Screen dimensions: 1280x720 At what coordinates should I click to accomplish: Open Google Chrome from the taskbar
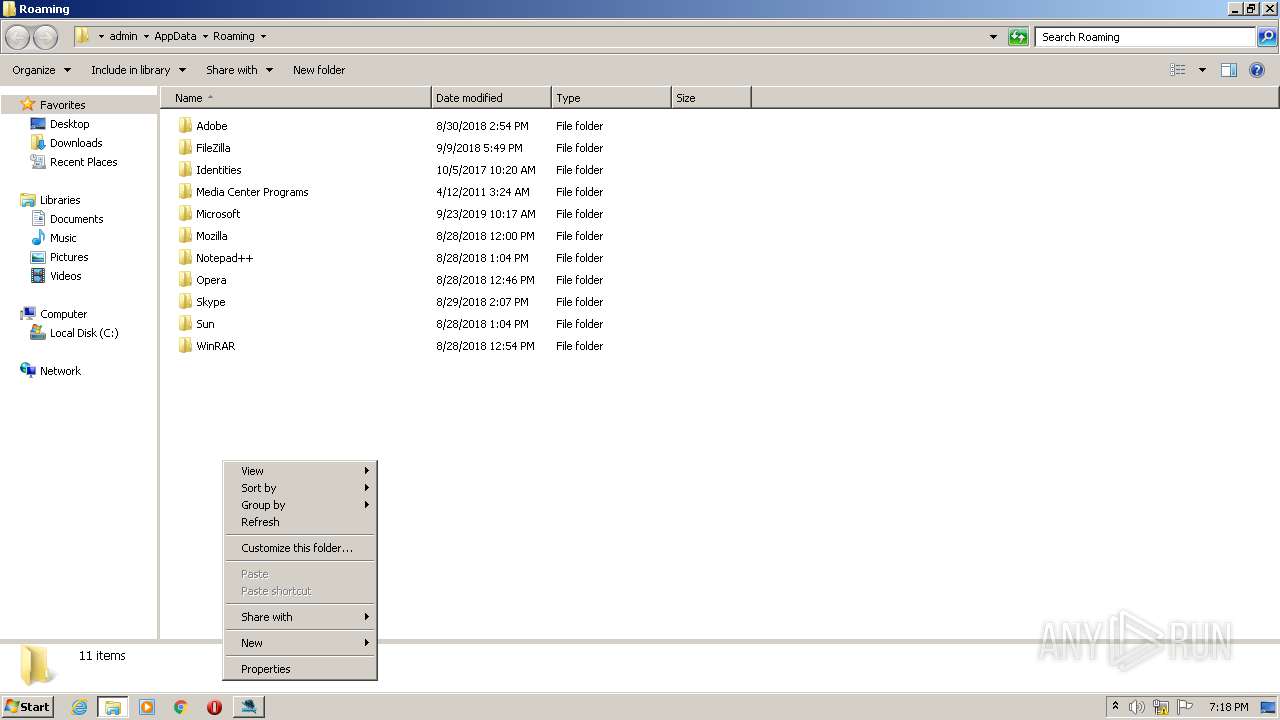181,707
